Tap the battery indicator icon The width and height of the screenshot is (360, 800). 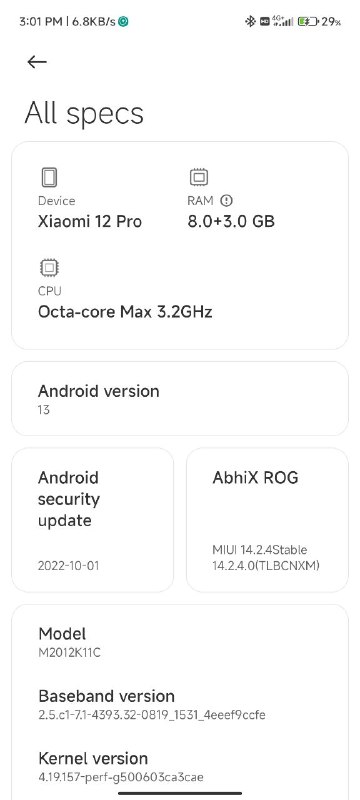(308, 21)
